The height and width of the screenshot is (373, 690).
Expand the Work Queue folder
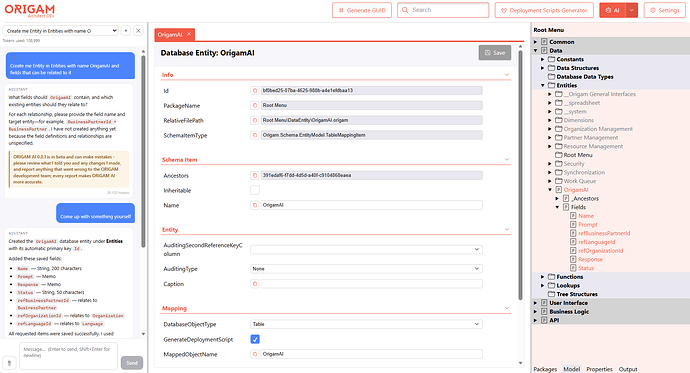(x=550, y=181)
